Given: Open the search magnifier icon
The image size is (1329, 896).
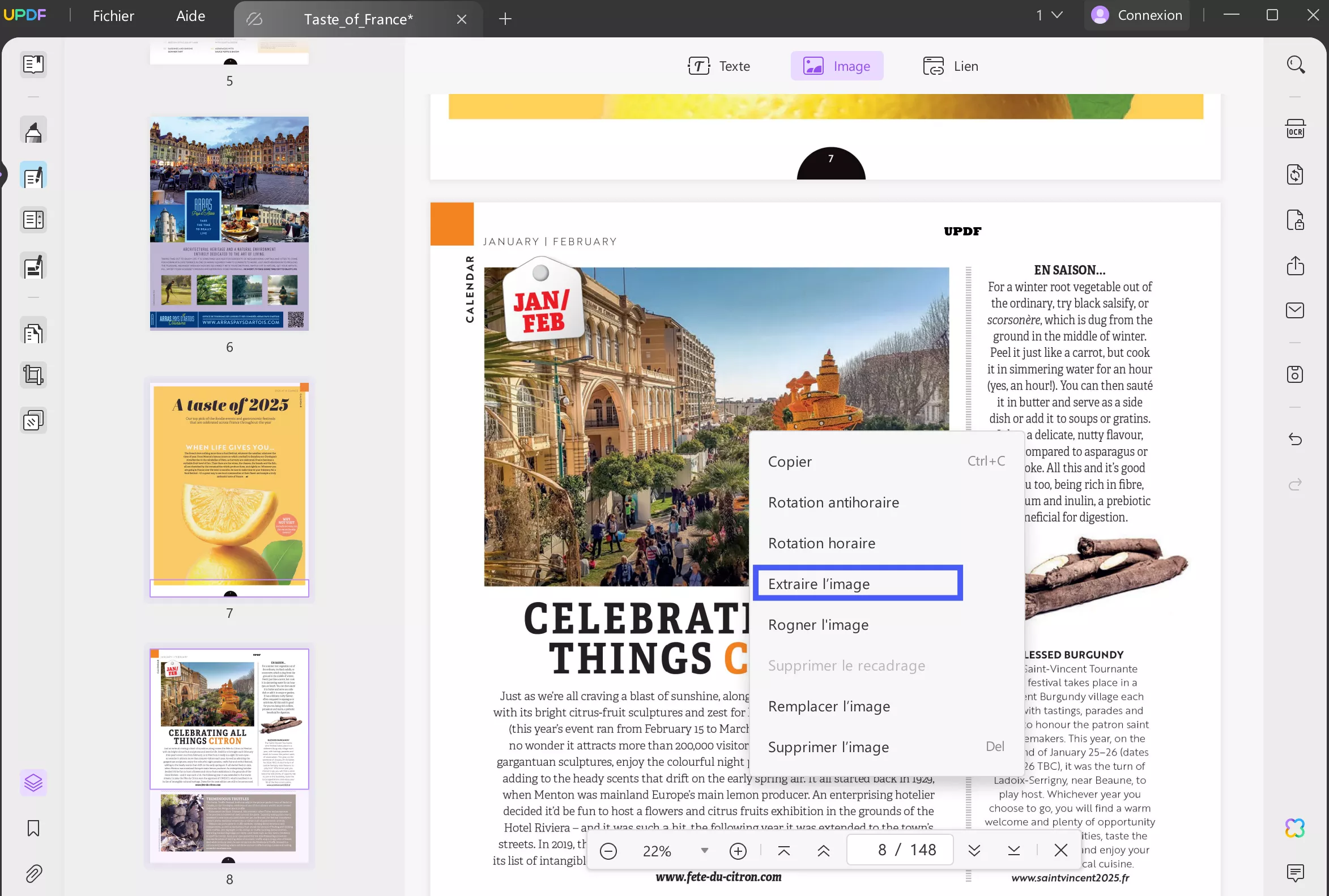Looking at the screenshot, I should tap(1294, 65).
